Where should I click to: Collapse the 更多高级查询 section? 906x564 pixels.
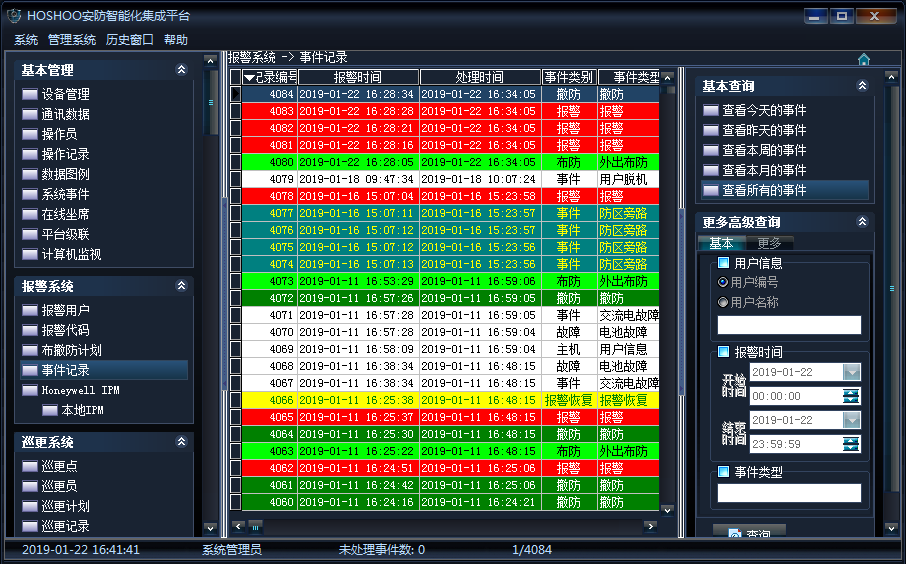coord(863,222)
